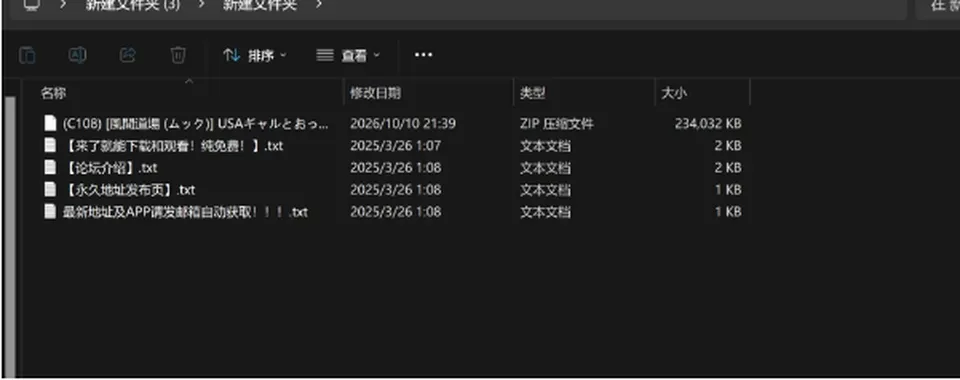Click the Share icon in the toolbar
The height and width of the screenshot is (380, 960).
pos(127,56)
